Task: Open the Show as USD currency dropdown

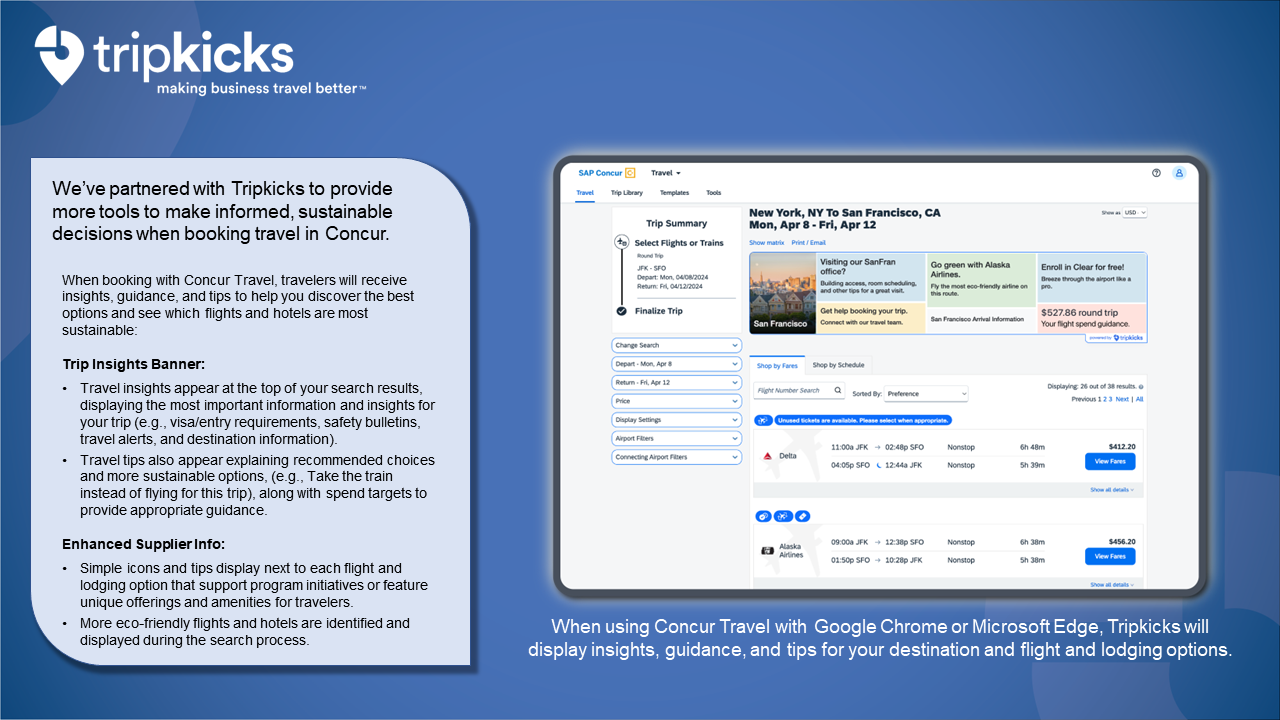Action: tap(1133, 212)
